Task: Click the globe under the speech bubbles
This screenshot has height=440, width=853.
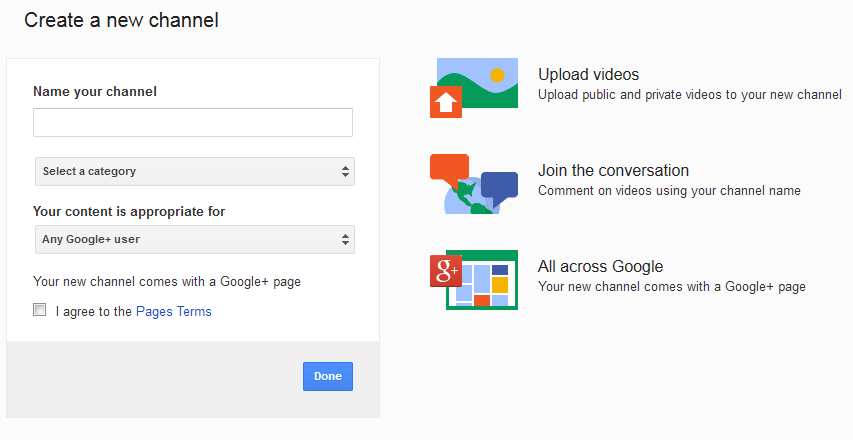Action: (466, 200)
